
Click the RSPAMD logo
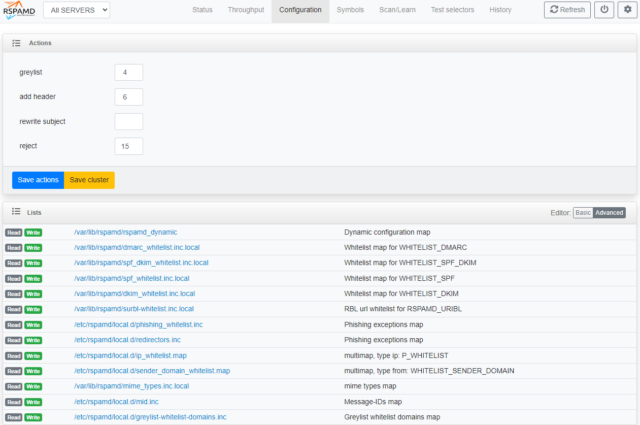click(x=19, y=10)
